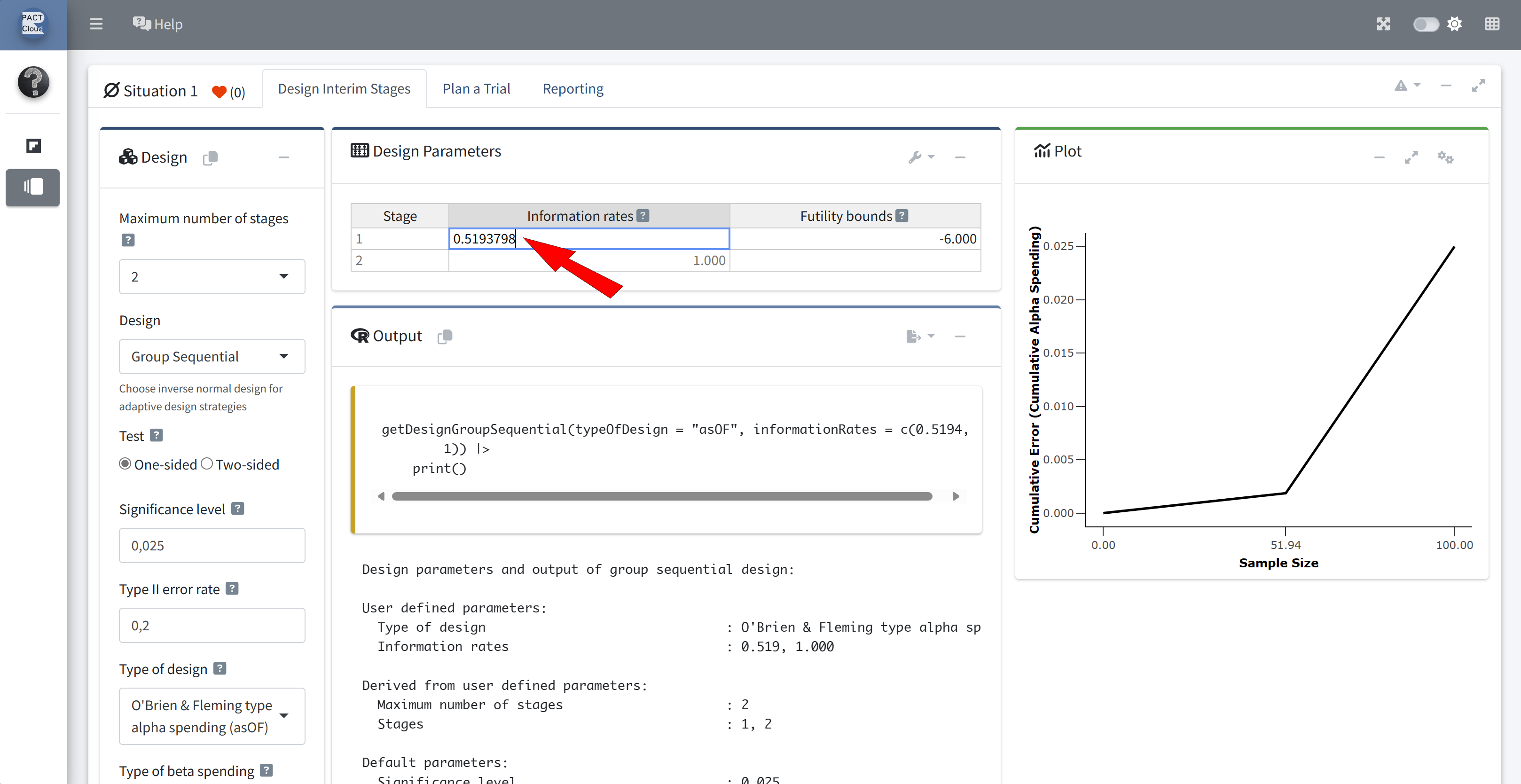Click the question mark sidebar icon

click(x=33, y=82)
